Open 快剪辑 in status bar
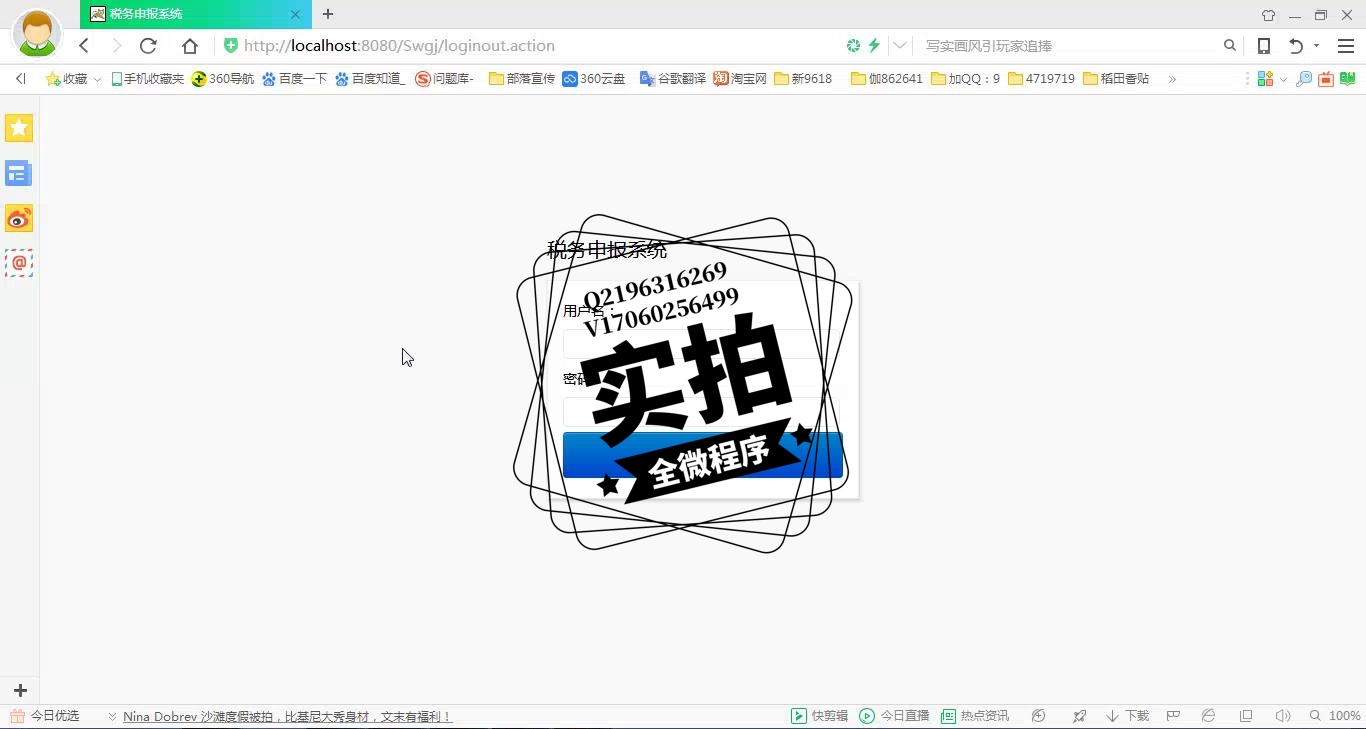 820,716
